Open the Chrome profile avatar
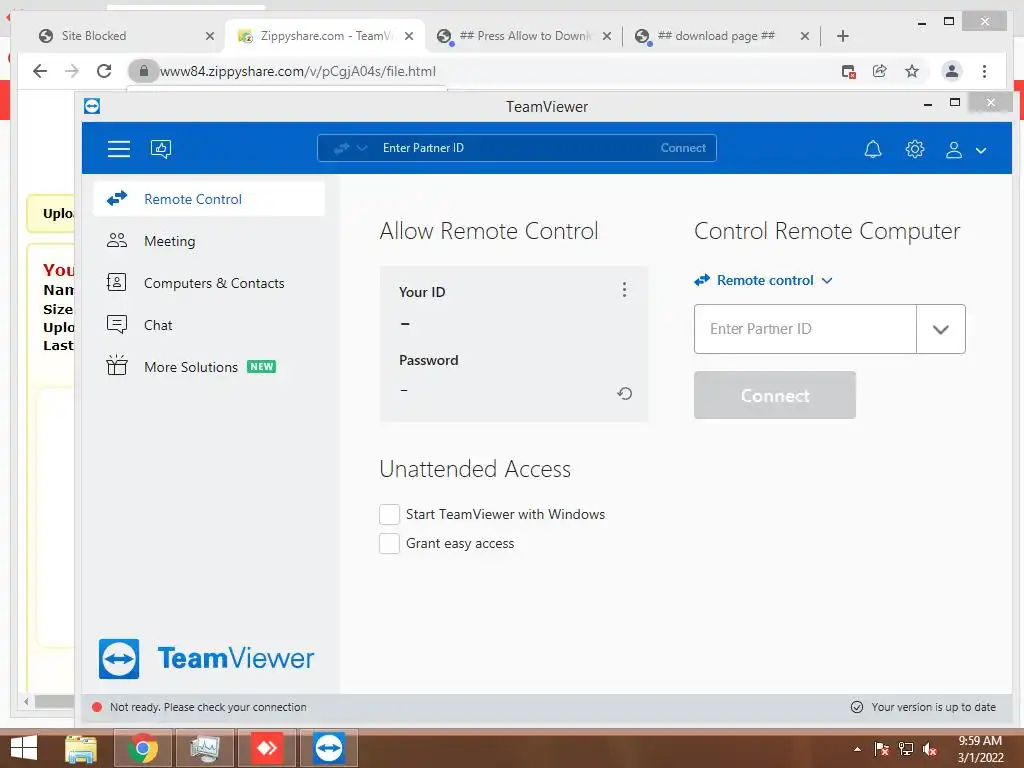Screen dimensions: 1024x768 (x=952, y=71)
